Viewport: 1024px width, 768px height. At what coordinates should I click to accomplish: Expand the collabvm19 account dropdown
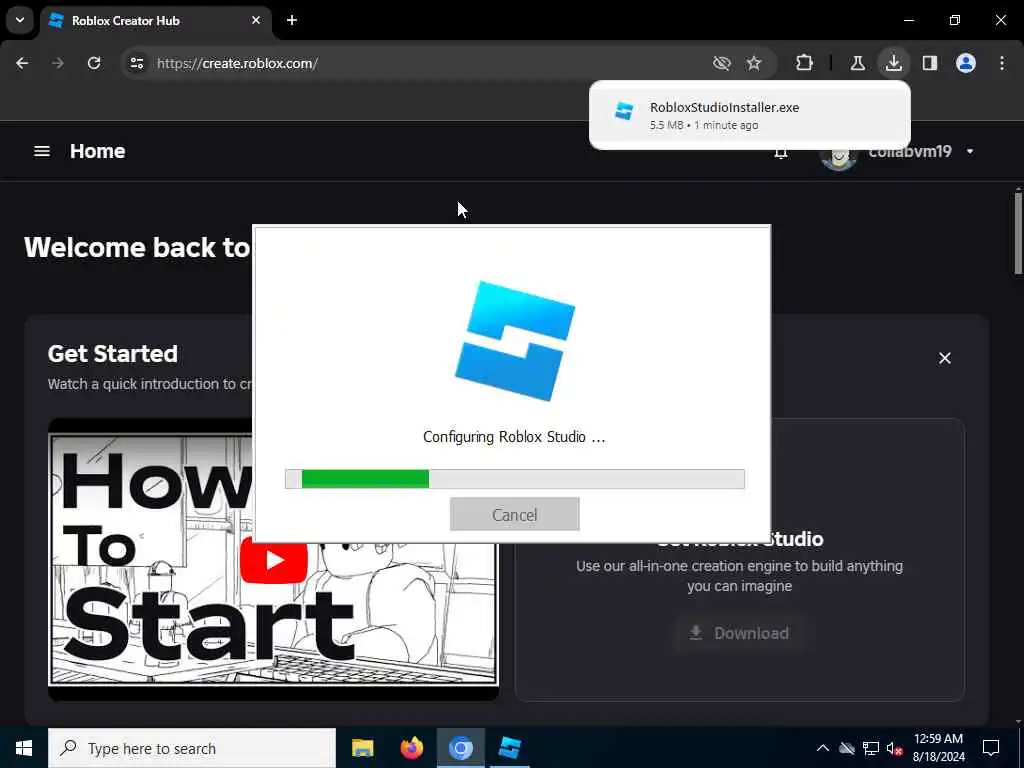point(970,152)
